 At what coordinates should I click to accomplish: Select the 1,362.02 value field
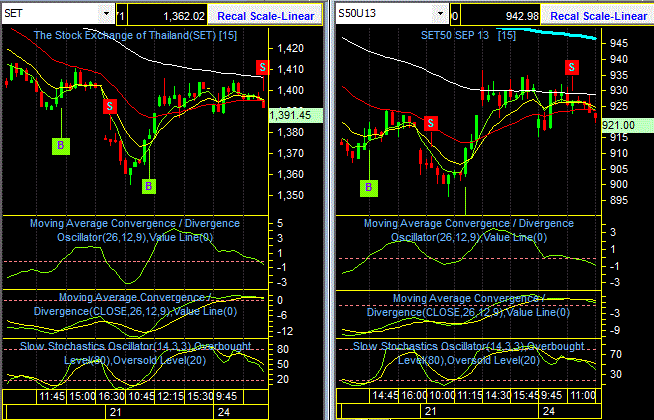click(167, 16)
